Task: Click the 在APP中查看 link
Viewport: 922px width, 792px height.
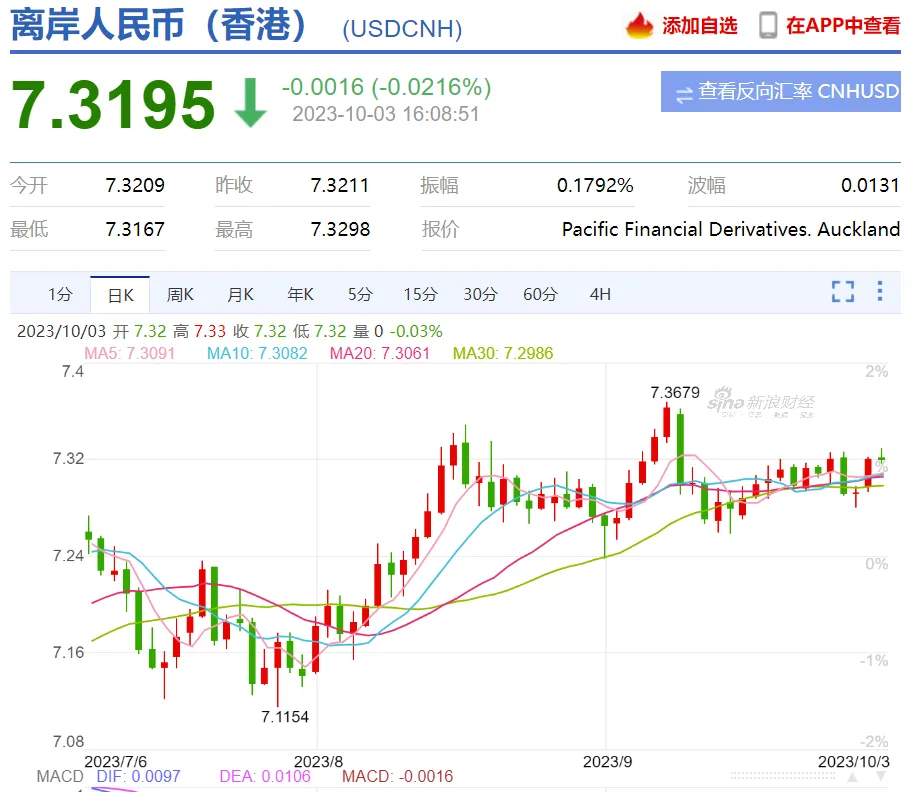Action: pyautogui.click(x=842, y=26)
